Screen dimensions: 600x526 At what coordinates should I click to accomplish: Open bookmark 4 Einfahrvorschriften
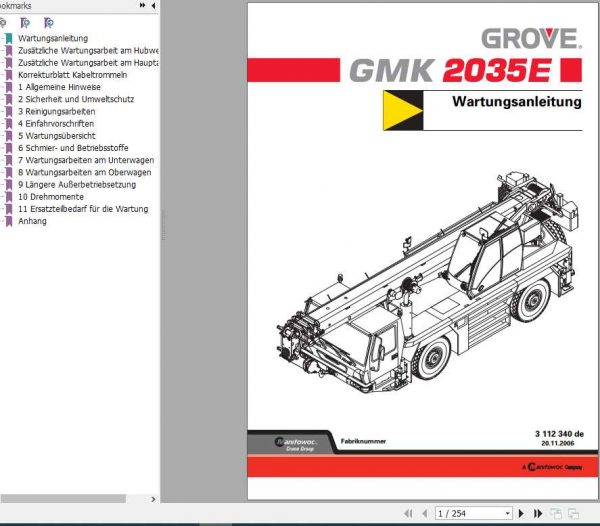(x=55, y=124)
